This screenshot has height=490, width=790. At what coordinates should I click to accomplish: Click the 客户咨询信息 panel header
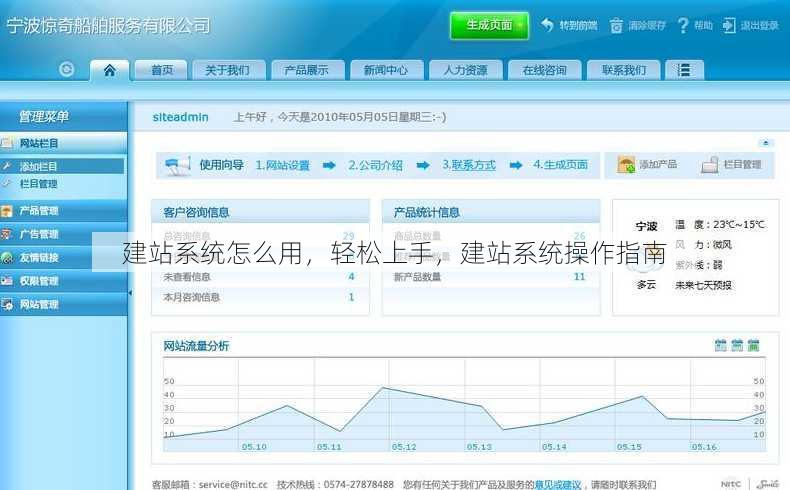click(260, 212)
